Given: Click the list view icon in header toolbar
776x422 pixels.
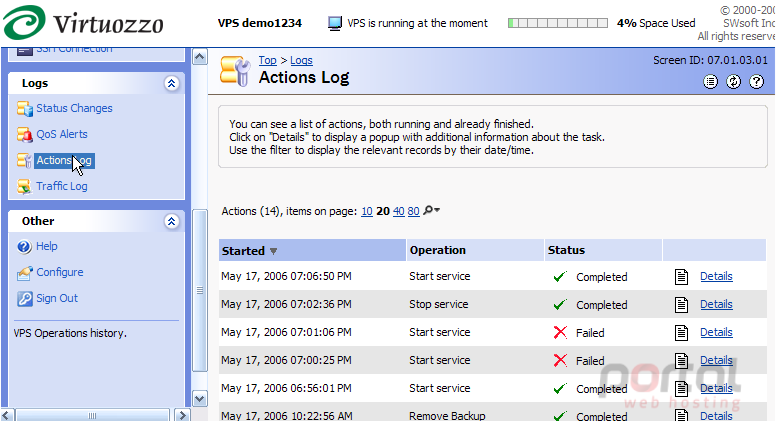Looking at the screenshot, I should pos(710,82).
